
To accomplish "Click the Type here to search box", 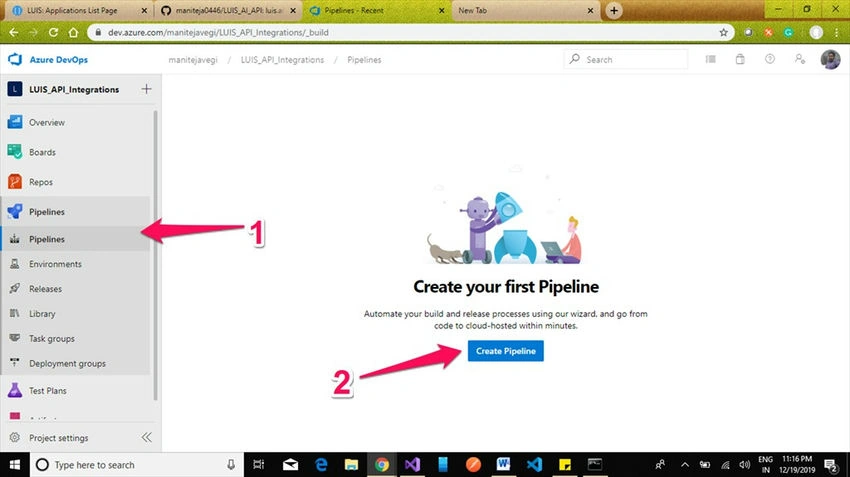I will [x=136, y=465].
